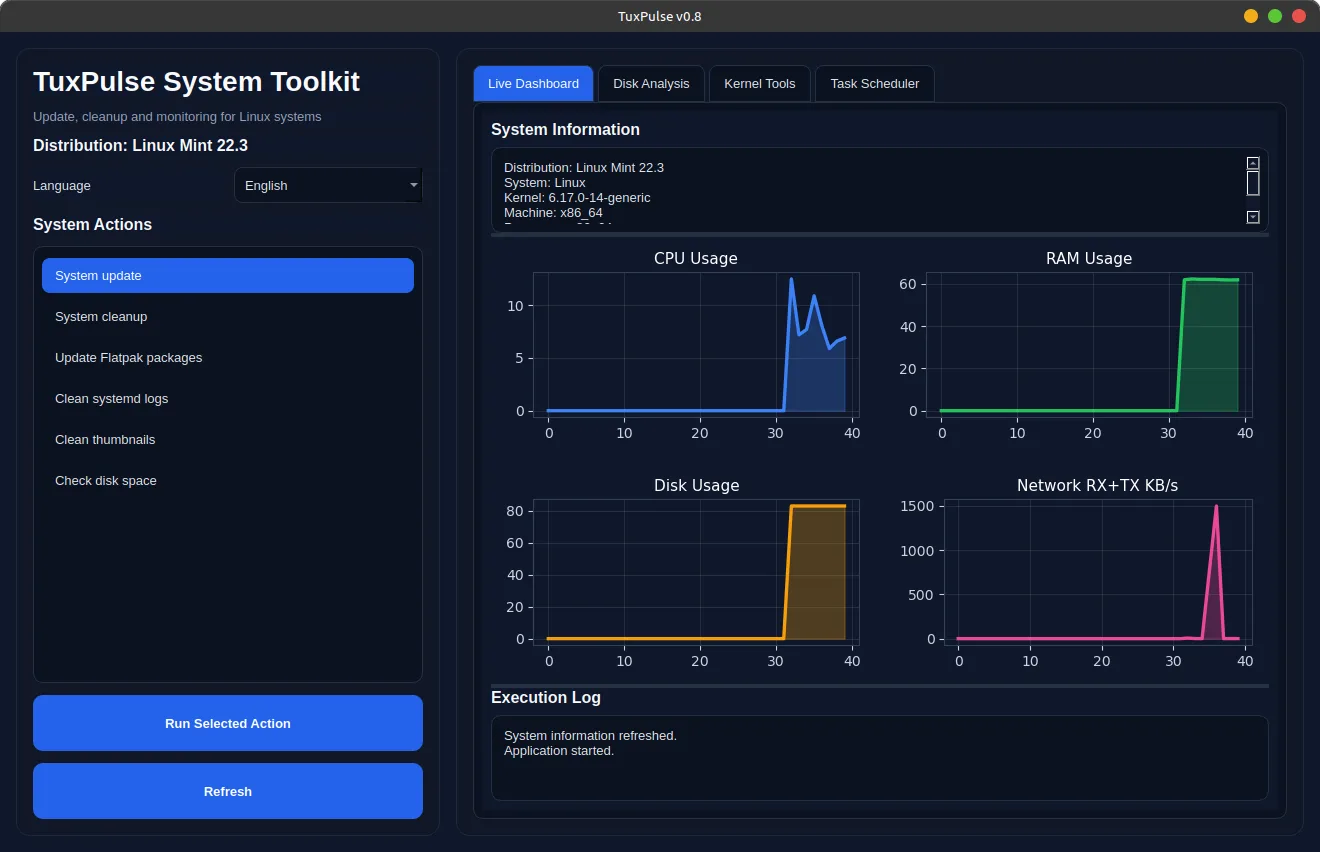
Task: Click the Language dropdown arrow
Action: click(412, 185)
